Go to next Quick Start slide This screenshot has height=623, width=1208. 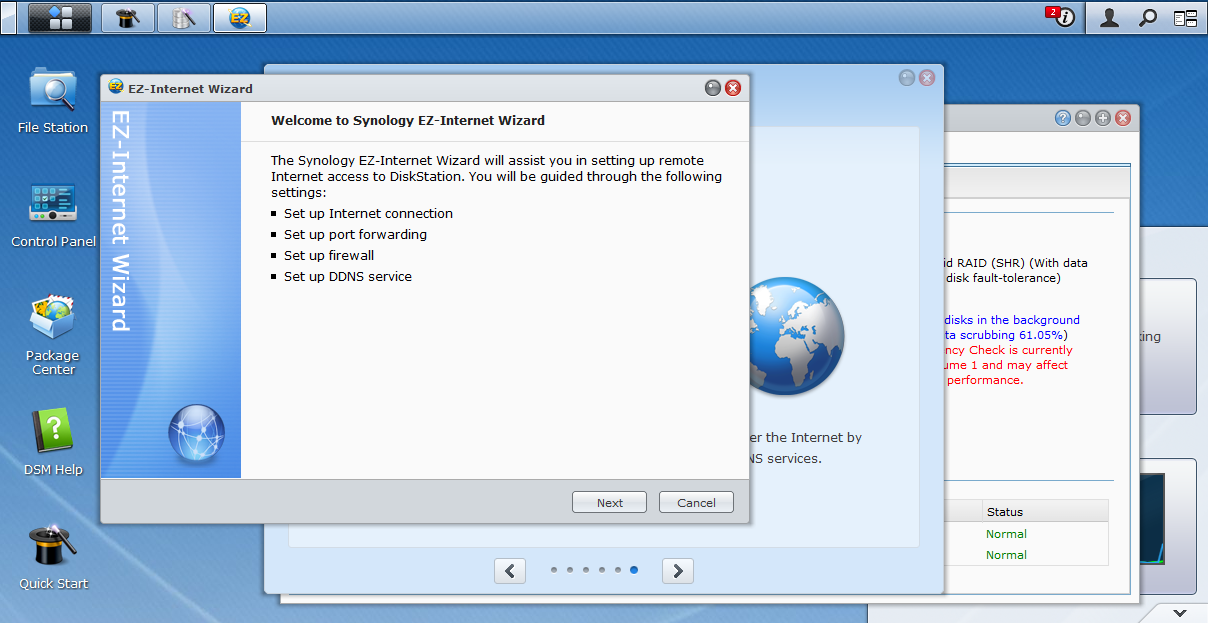coord(678,571)
